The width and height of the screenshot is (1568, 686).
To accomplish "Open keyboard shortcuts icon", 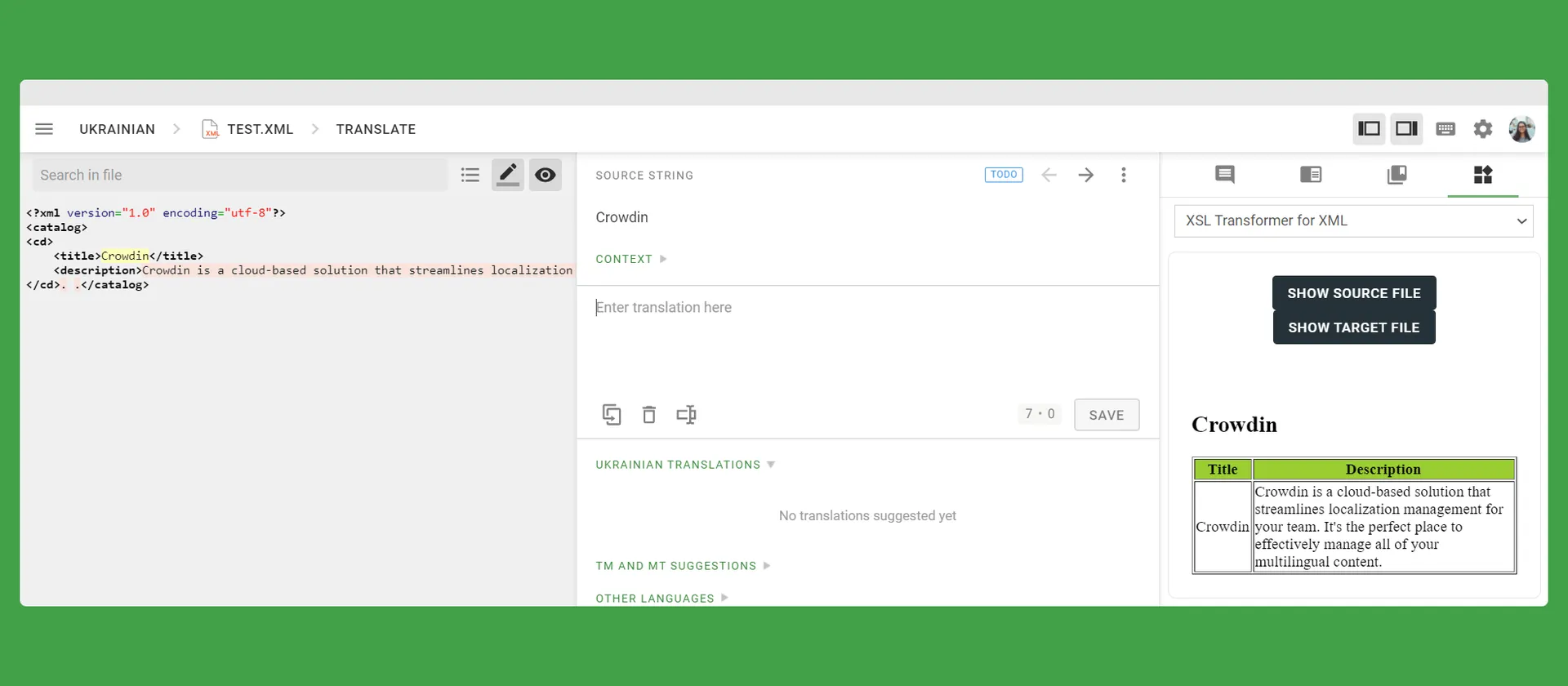I will tap(1445, 129).
